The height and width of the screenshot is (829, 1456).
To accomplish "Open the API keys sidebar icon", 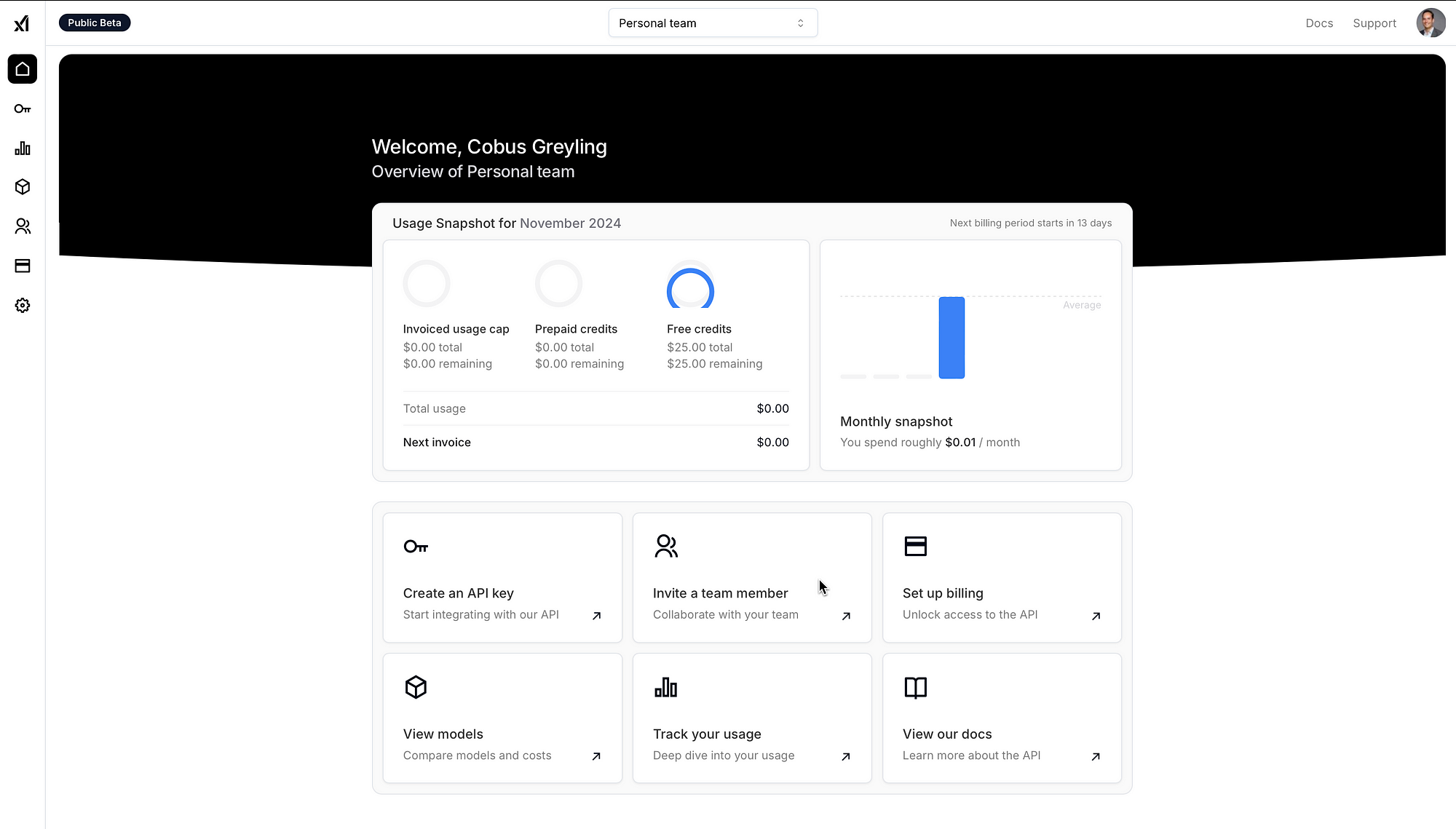I will tap(23, 108).
